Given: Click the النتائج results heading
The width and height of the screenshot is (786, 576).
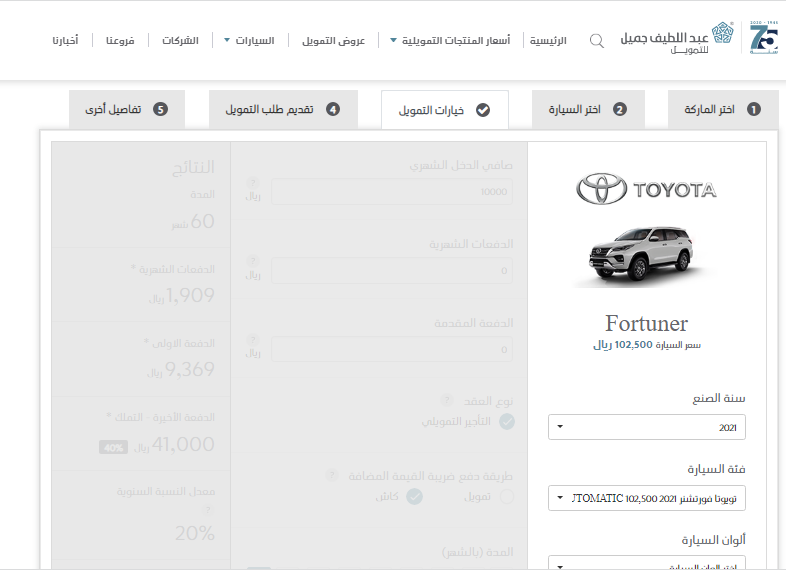Looking at the screenshot, I should point(193,167).
